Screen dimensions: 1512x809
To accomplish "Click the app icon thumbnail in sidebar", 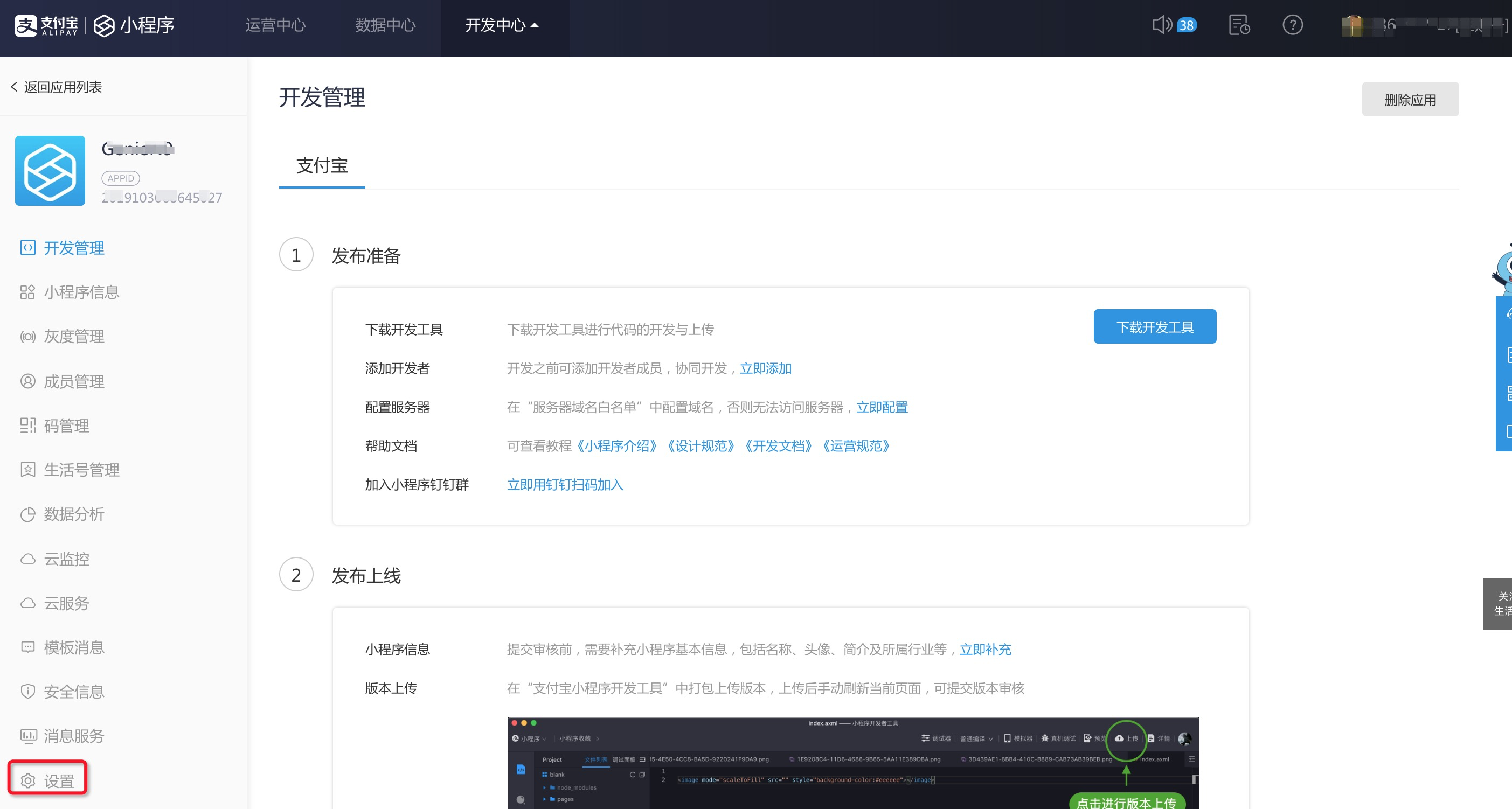I will [x=50, y=171].
